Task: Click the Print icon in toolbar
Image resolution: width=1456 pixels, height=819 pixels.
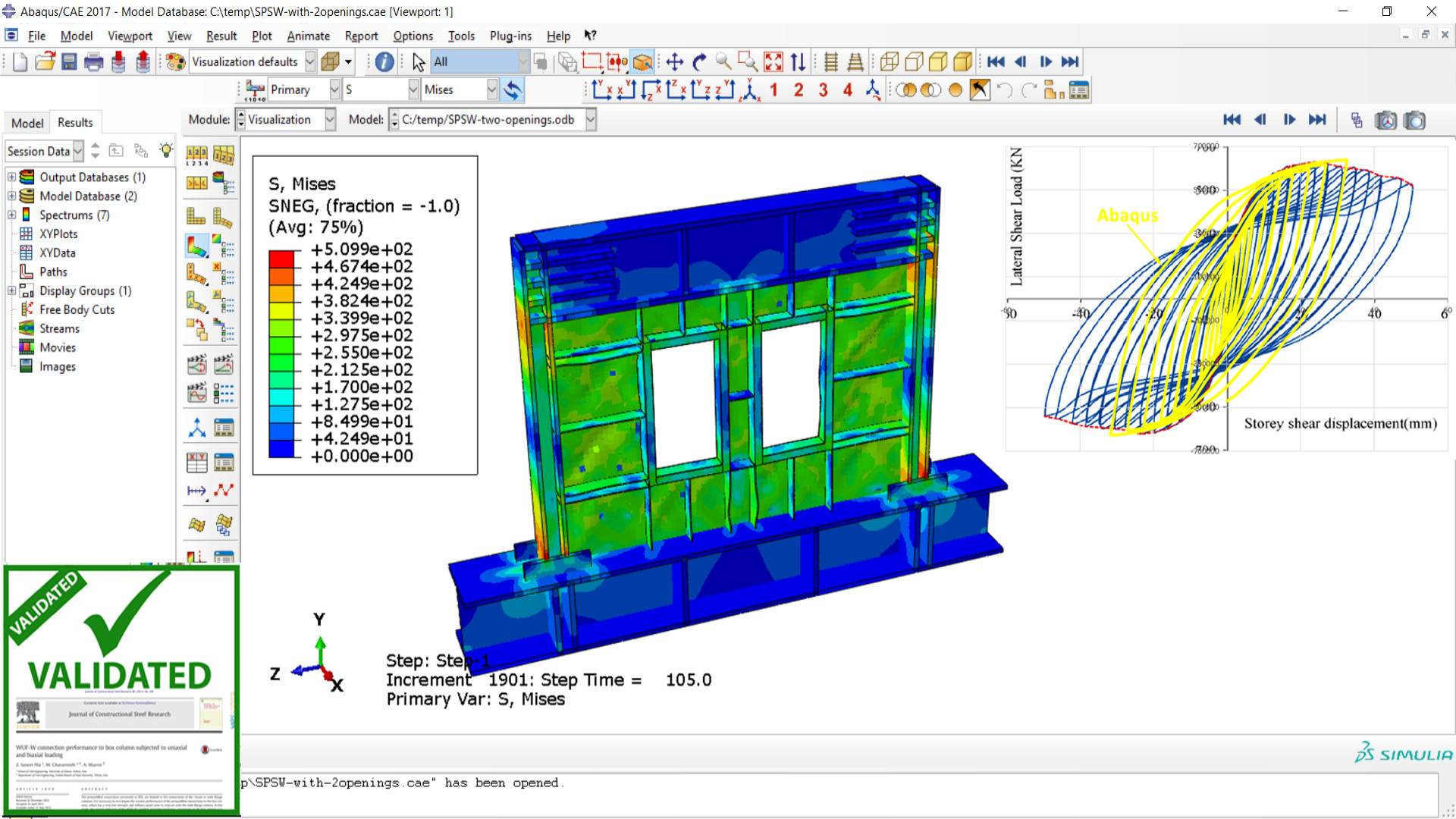Action: click(x=93, y=62)
